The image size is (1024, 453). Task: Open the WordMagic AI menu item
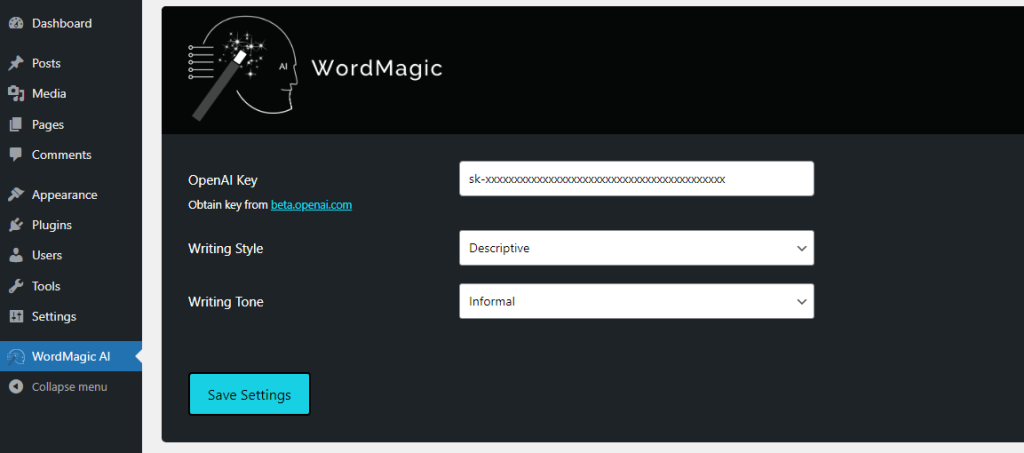(x=71, y=356)
